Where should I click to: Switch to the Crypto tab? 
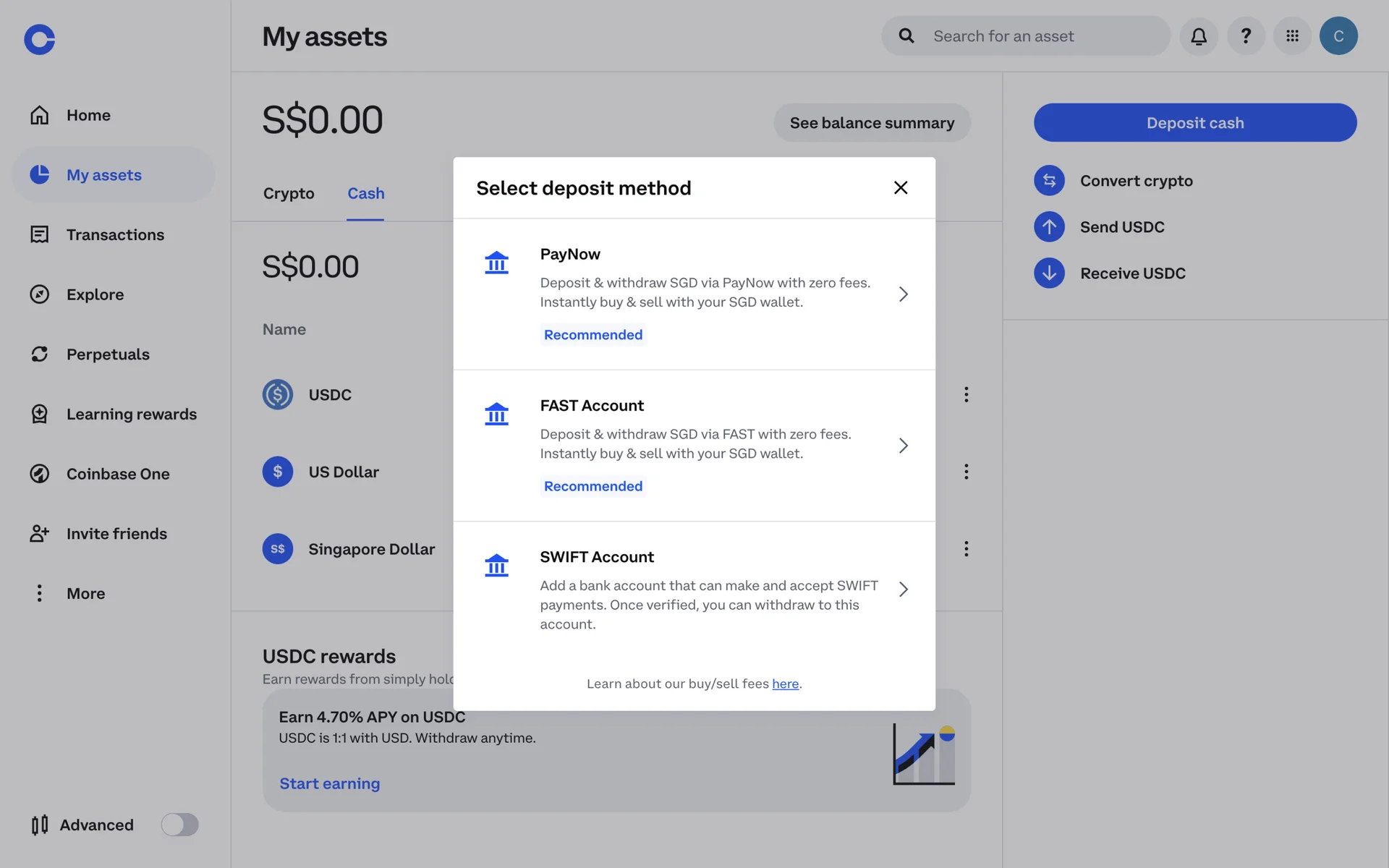tap(289, 194)
